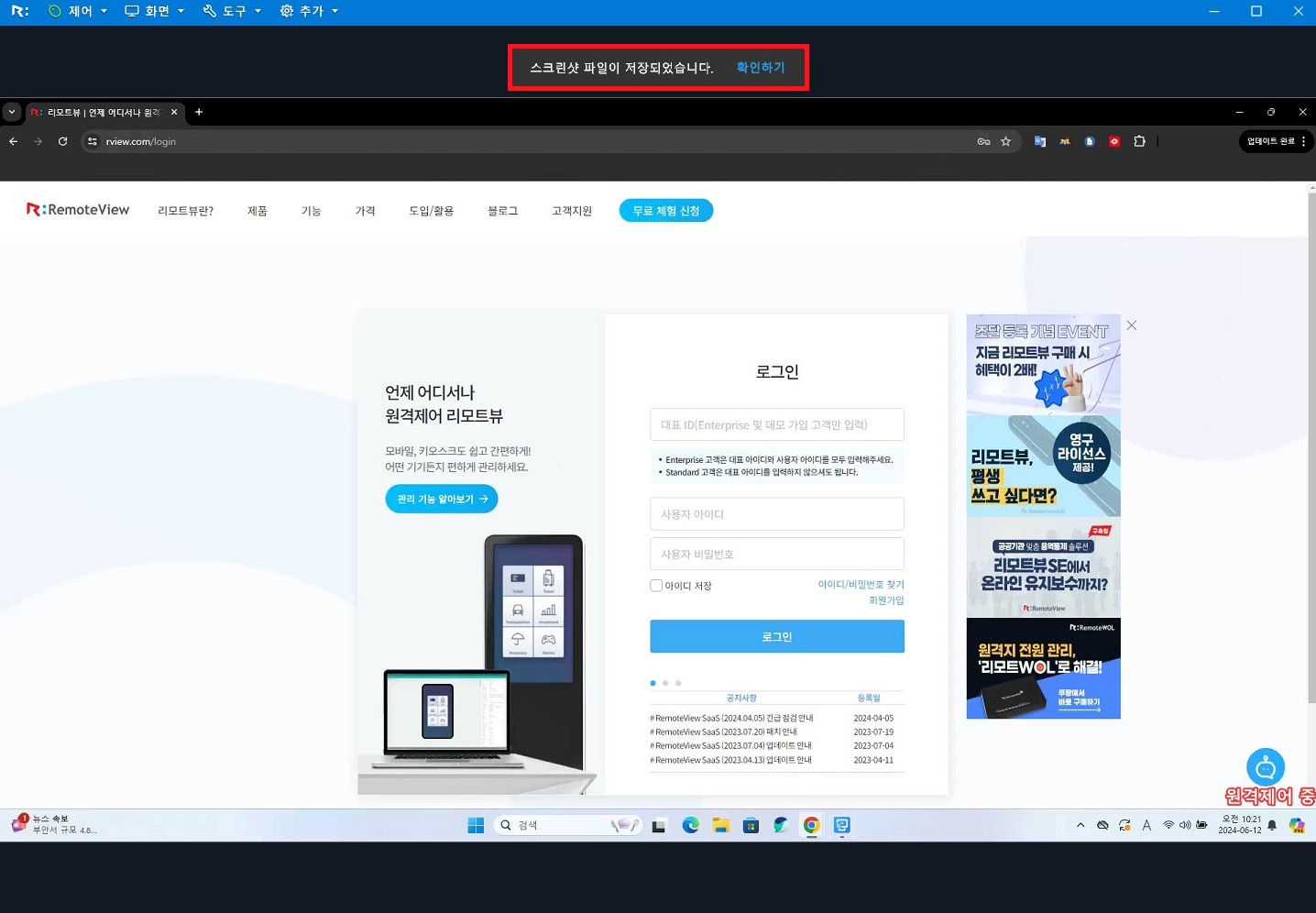The image size is (1316, 913).
Task: Click the Google Translate extension icon
Action: [1039, 141]
